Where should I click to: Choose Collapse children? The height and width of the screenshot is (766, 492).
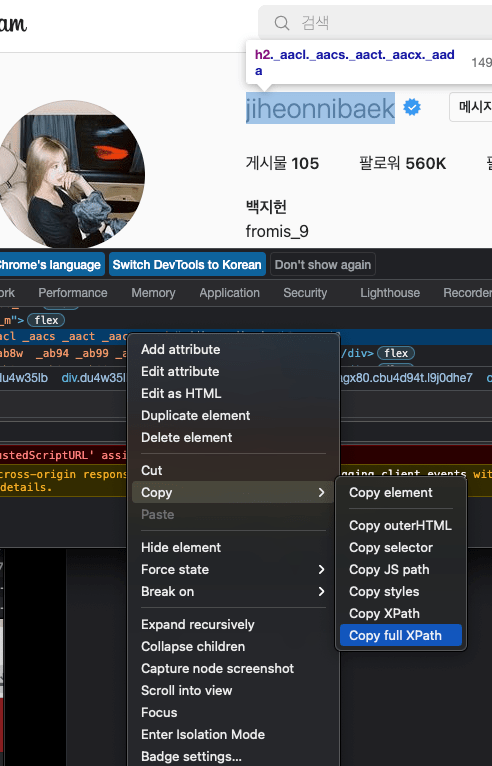(234, 646)
